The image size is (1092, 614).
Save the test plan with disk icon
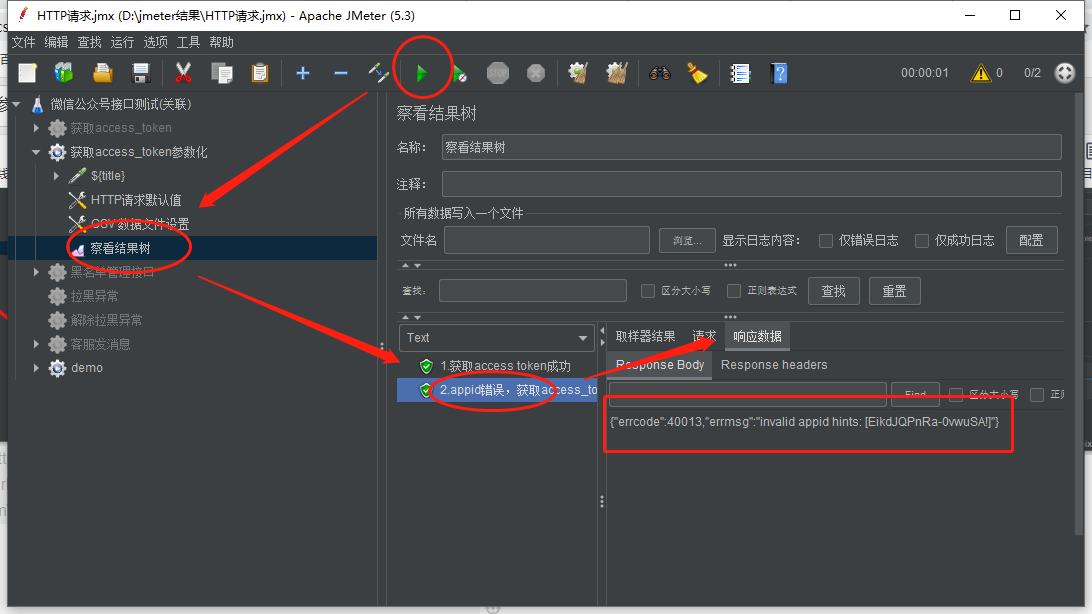(141, 73)
